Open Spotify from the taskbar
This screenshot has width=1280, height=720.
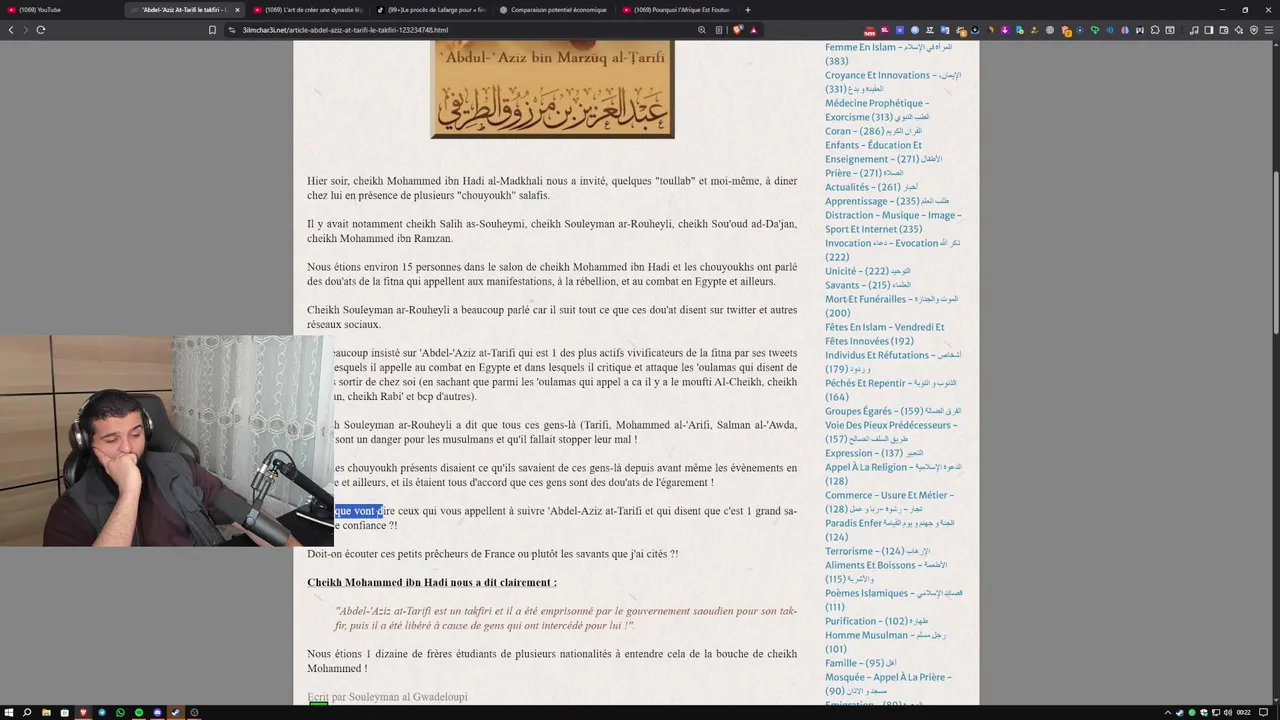(x=138, y=713)
